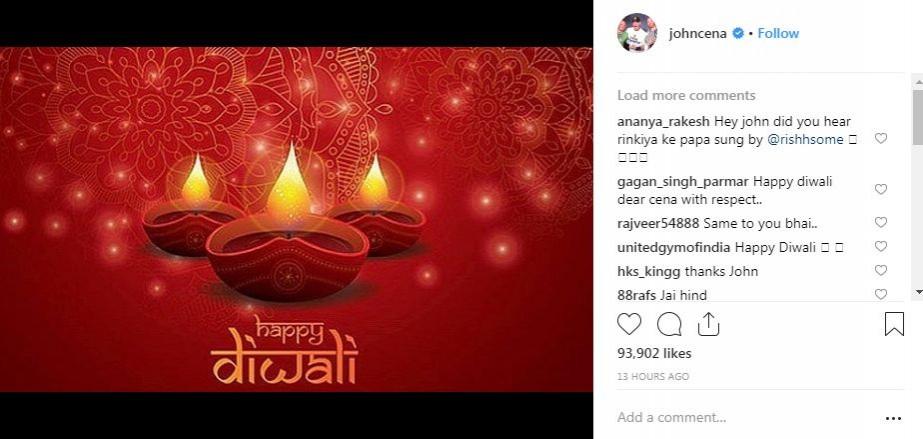Like ananya_rakesh's comment
Image resolution: width=923 pixels, height=439 pixels.
881,139
